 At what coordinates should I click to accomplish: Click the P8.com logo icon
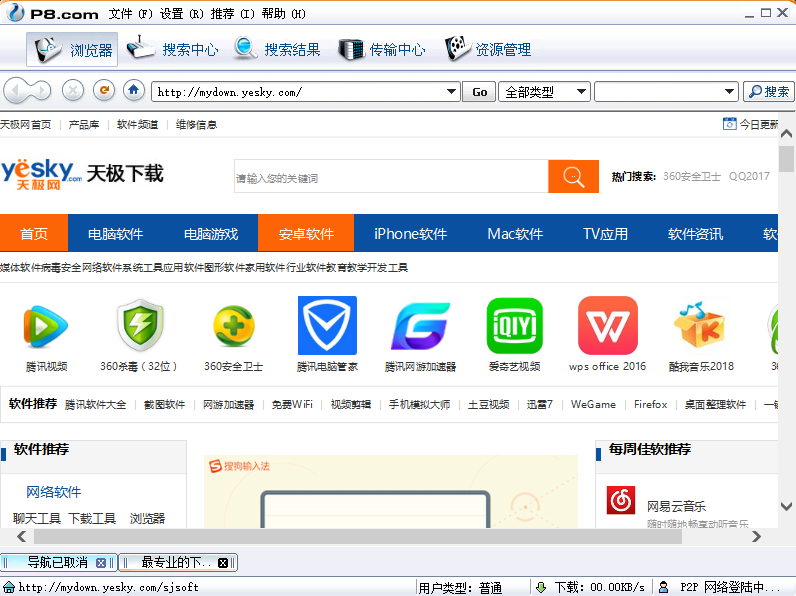coord(16,13)
